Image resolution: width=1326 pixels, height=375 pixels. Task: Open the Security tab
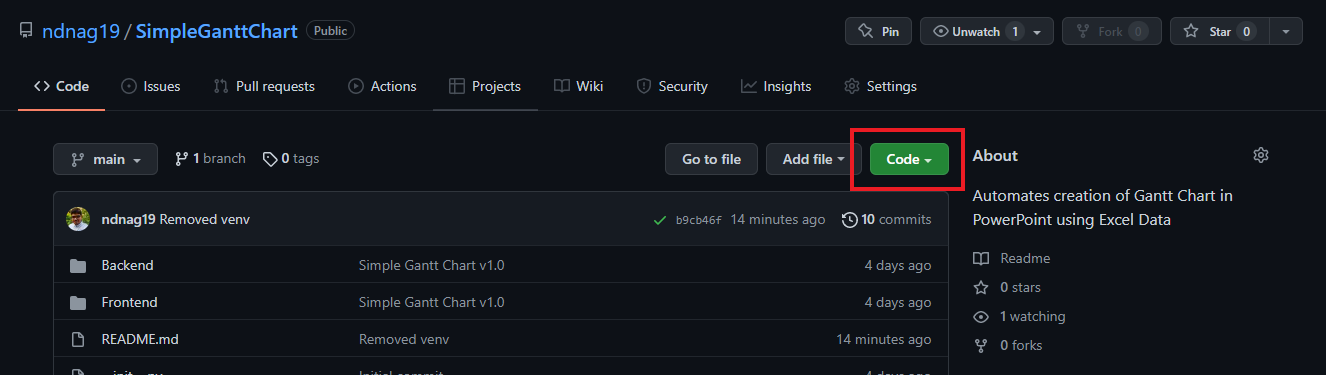(672, 86)
